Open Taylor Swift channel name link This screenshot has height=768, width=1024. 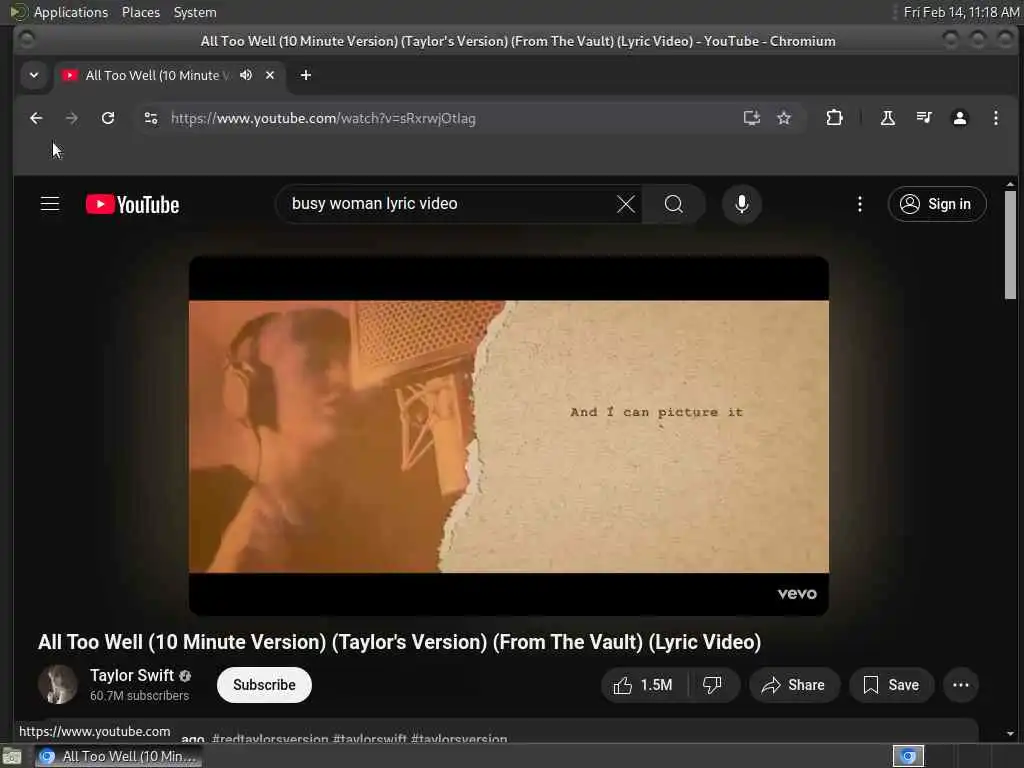[132, 675]
